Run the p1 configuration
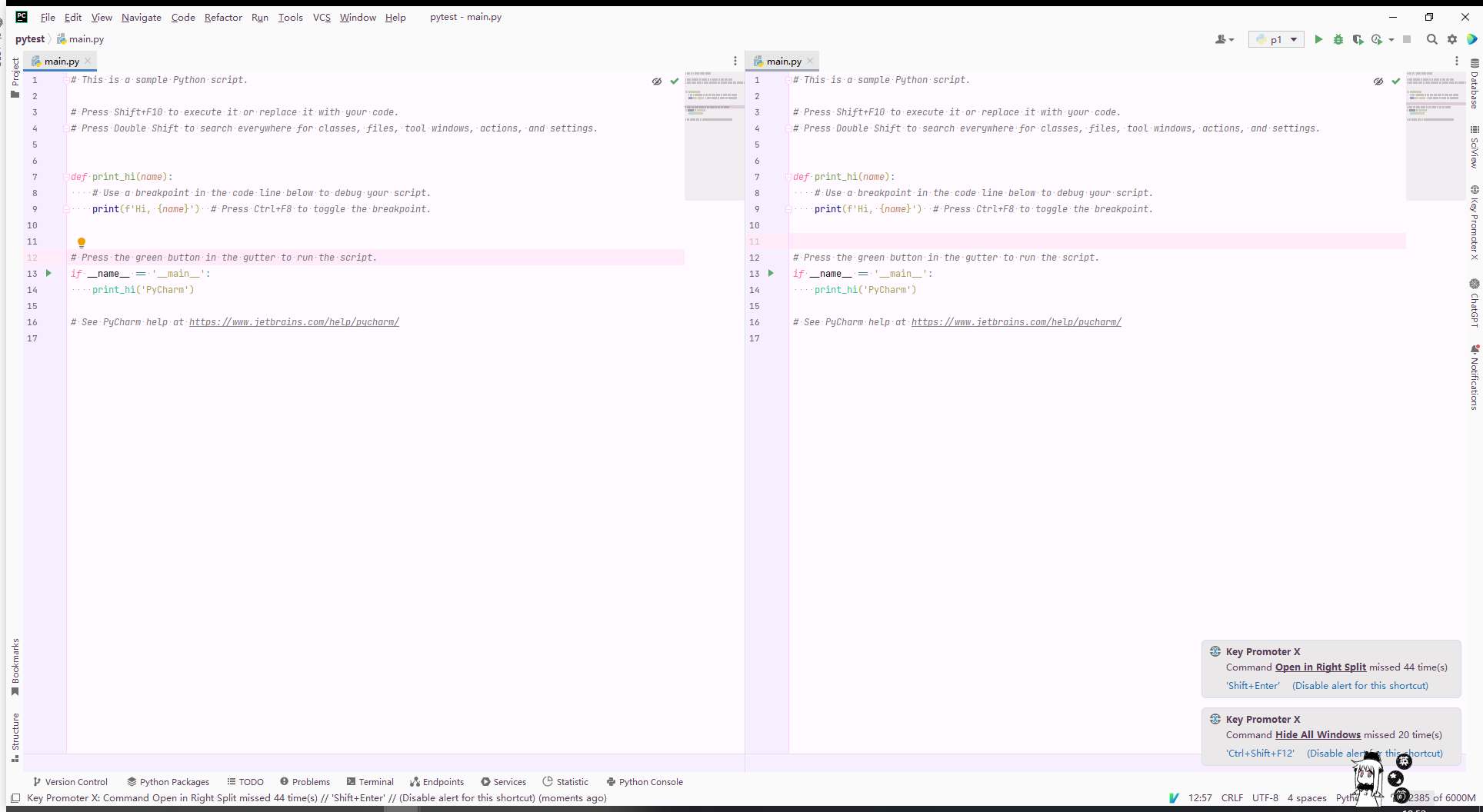The height and width of the screenshot is (812, 1483). pyautogui.click(x=1318, y=39)
